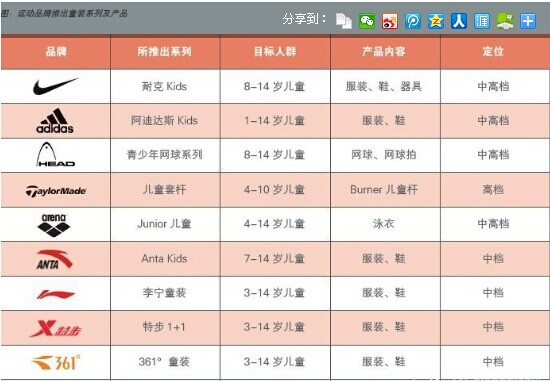This screenshot has height=381, width=550.
Task: Click the ANTA logo
Action: [54, 259]
